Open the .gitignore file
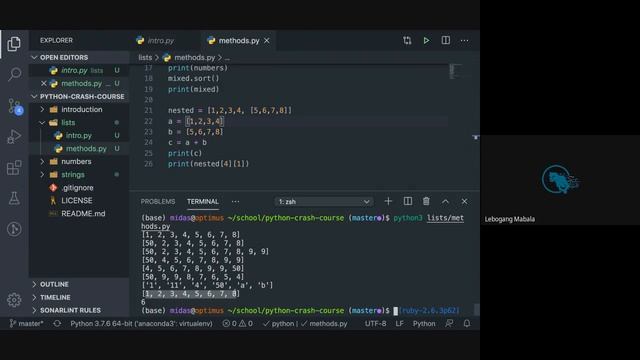640x360 pixels. click(x=79, y=188)
